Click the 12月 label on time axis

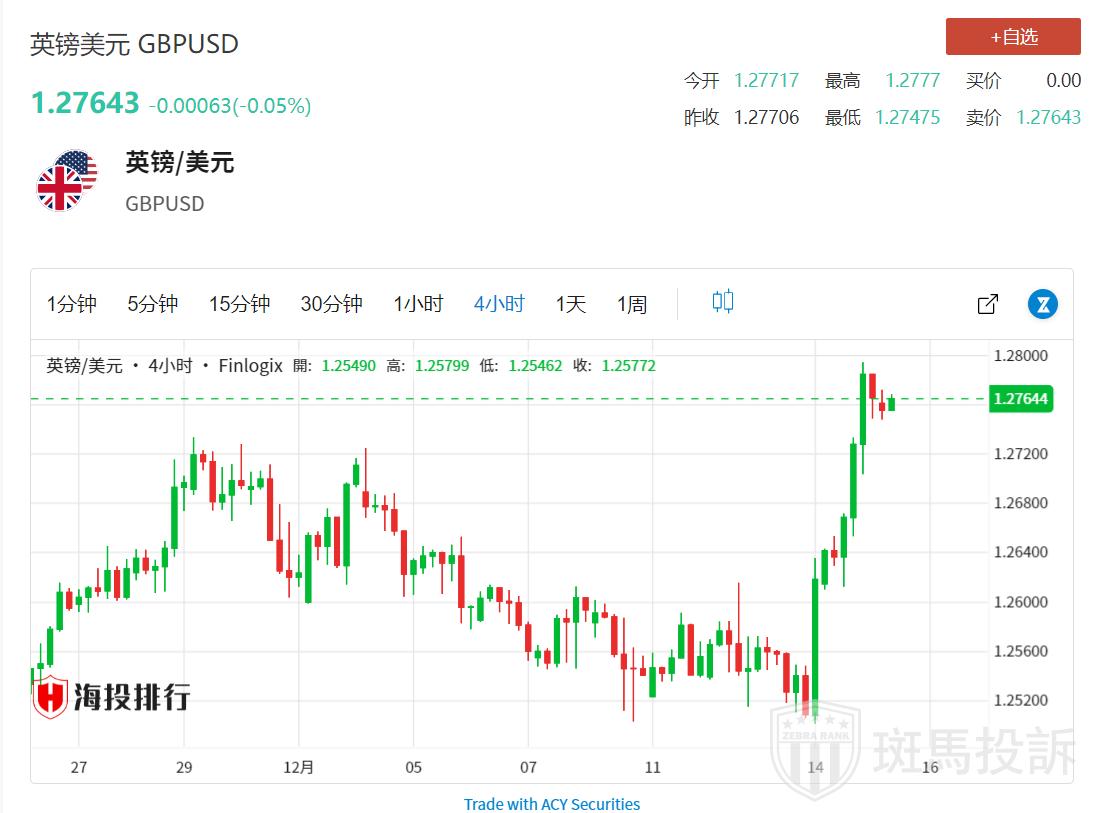point(299,768)
